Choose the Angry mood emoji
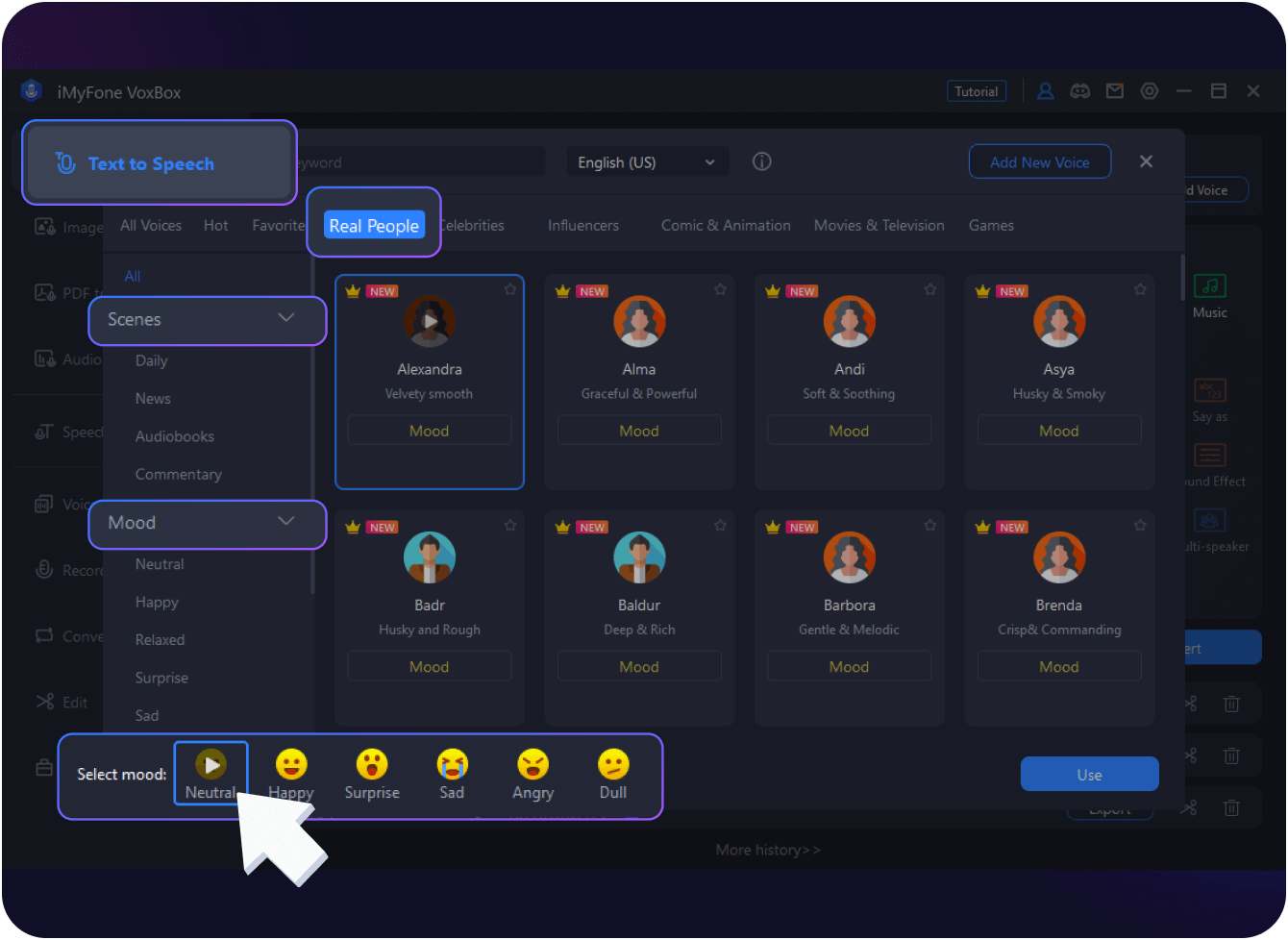The height and width of the screenshot is (940, 1288). [x=533, y=765]
